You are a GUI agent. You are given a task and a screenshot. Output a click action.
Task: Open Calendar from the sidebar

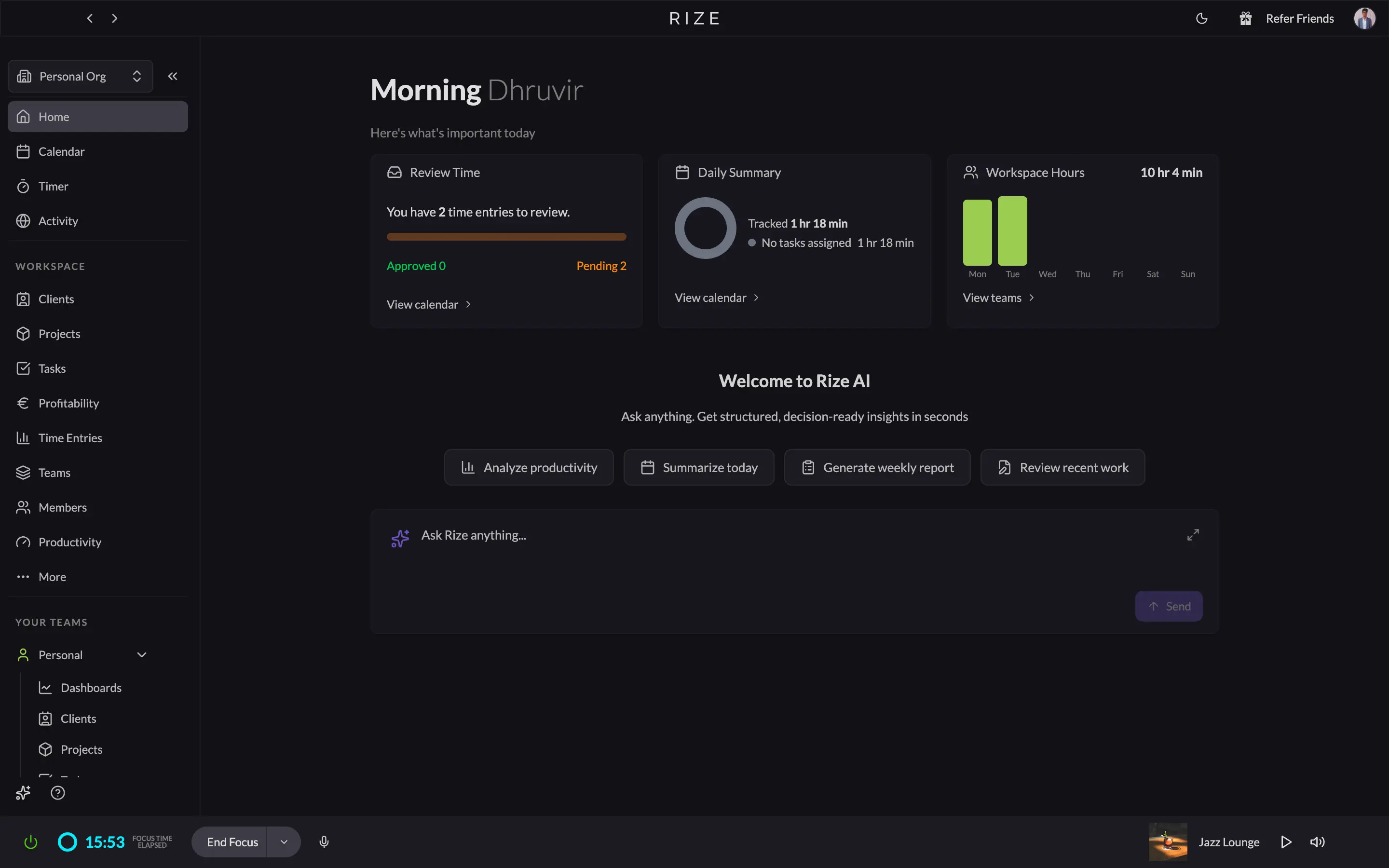coord(97,151)
